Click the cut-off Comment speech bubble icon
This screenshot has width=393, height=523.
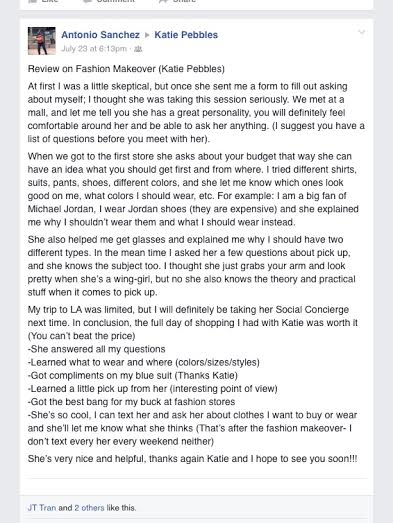click(87, 1)
